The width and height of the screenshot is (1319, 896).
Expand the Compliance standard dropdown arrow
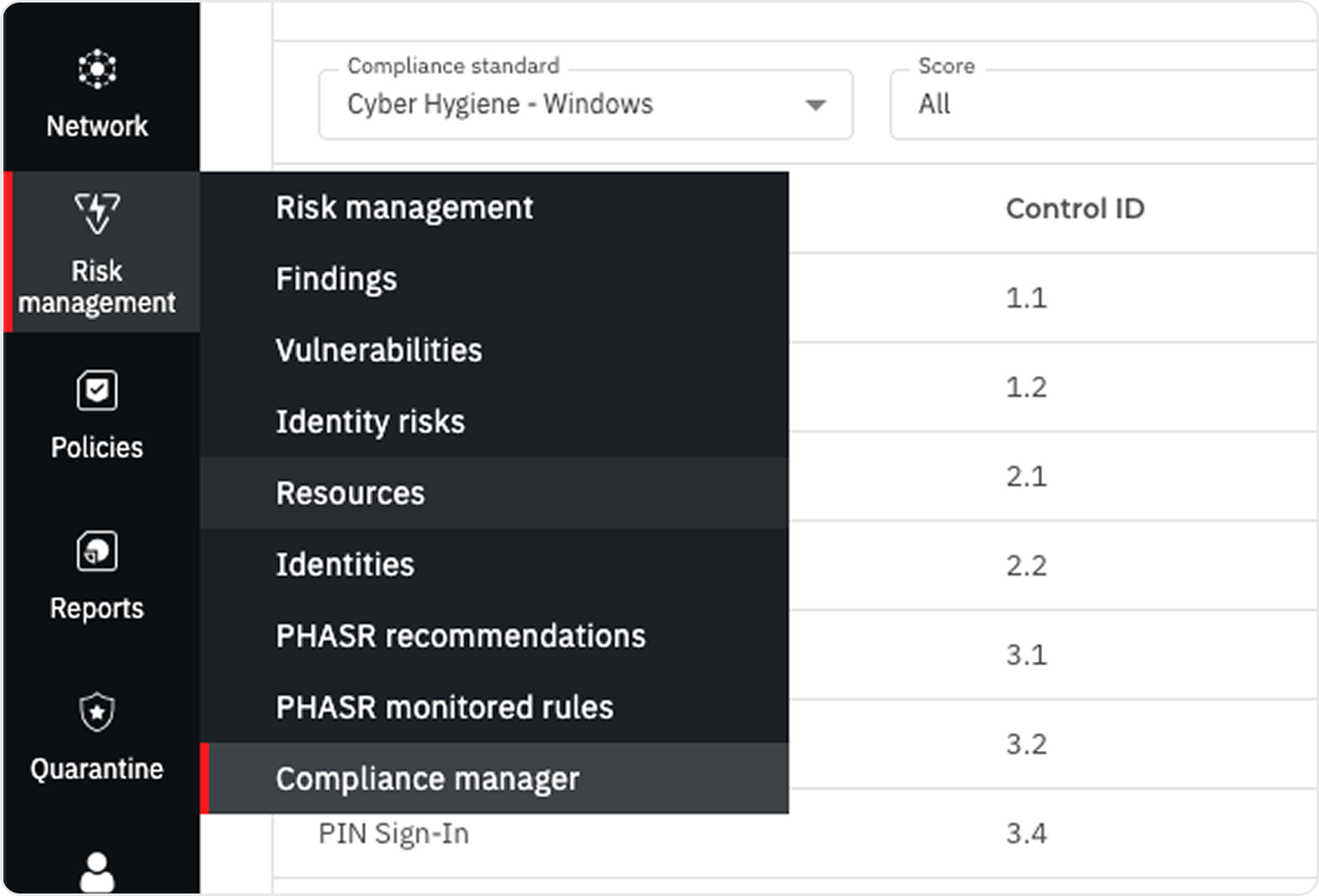816,105
